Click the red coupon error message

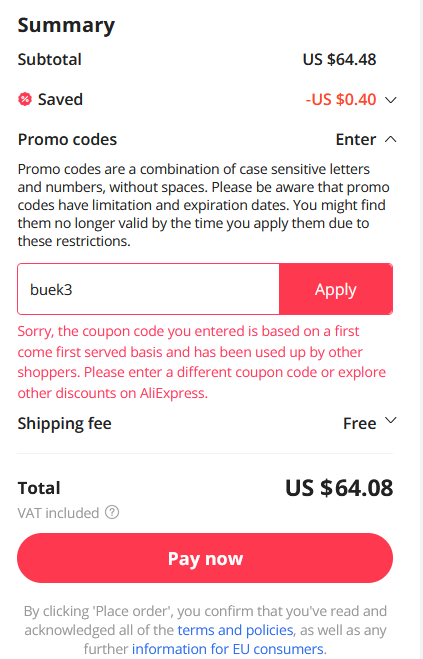click(x=202, y=362)
